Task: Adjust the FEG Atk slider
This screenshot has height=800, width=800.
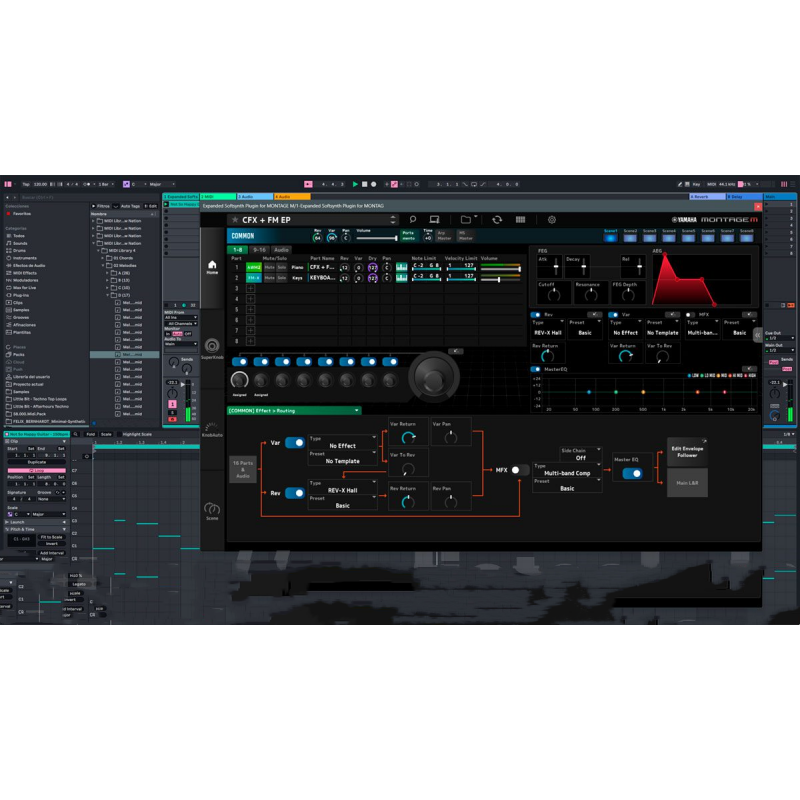Action: tap(556, 267)
